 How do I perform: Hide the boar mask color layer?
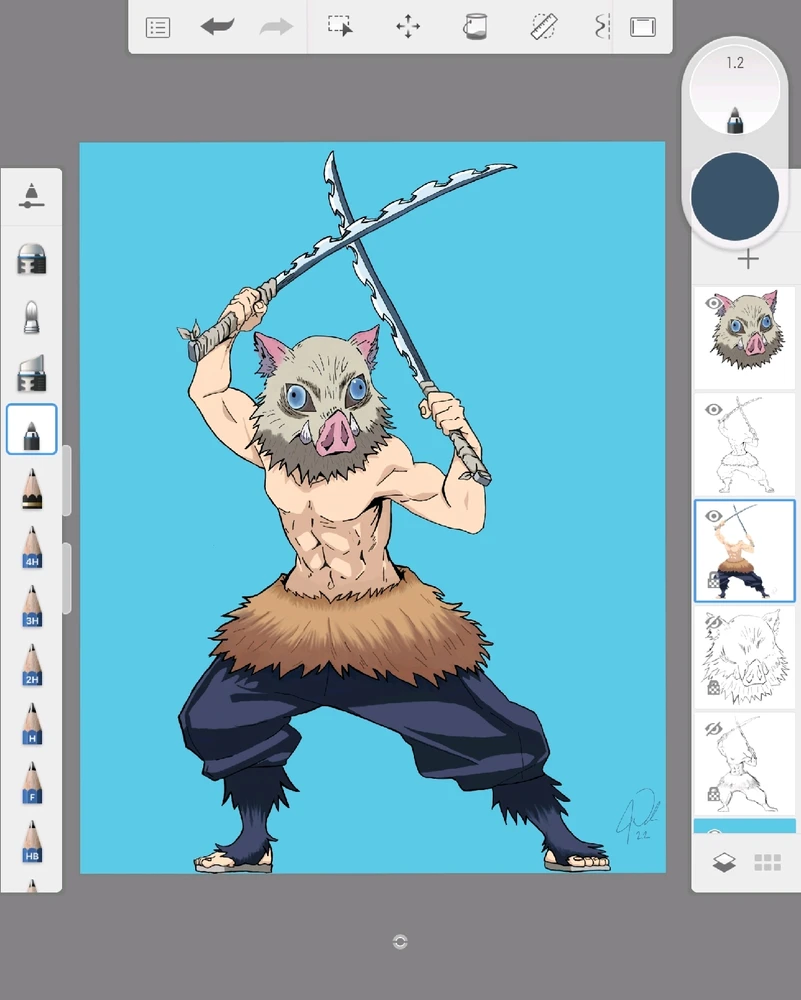click(714, 303)
